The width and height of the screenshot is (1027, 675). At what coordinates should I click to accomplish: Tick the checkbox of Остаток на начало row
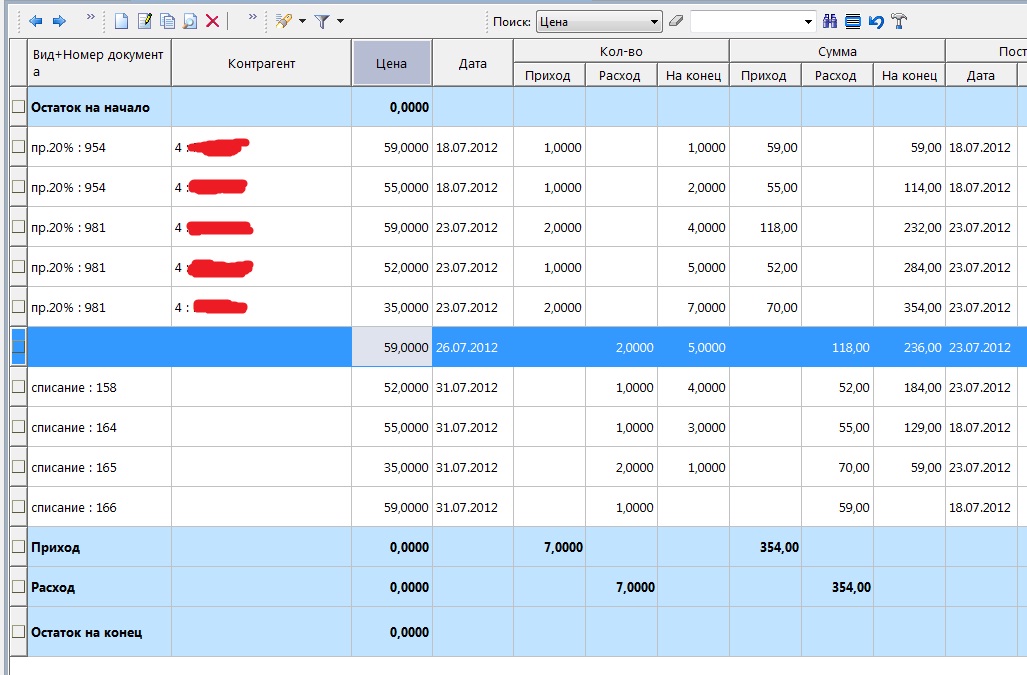pyautogui.click(x=18, y=106)
